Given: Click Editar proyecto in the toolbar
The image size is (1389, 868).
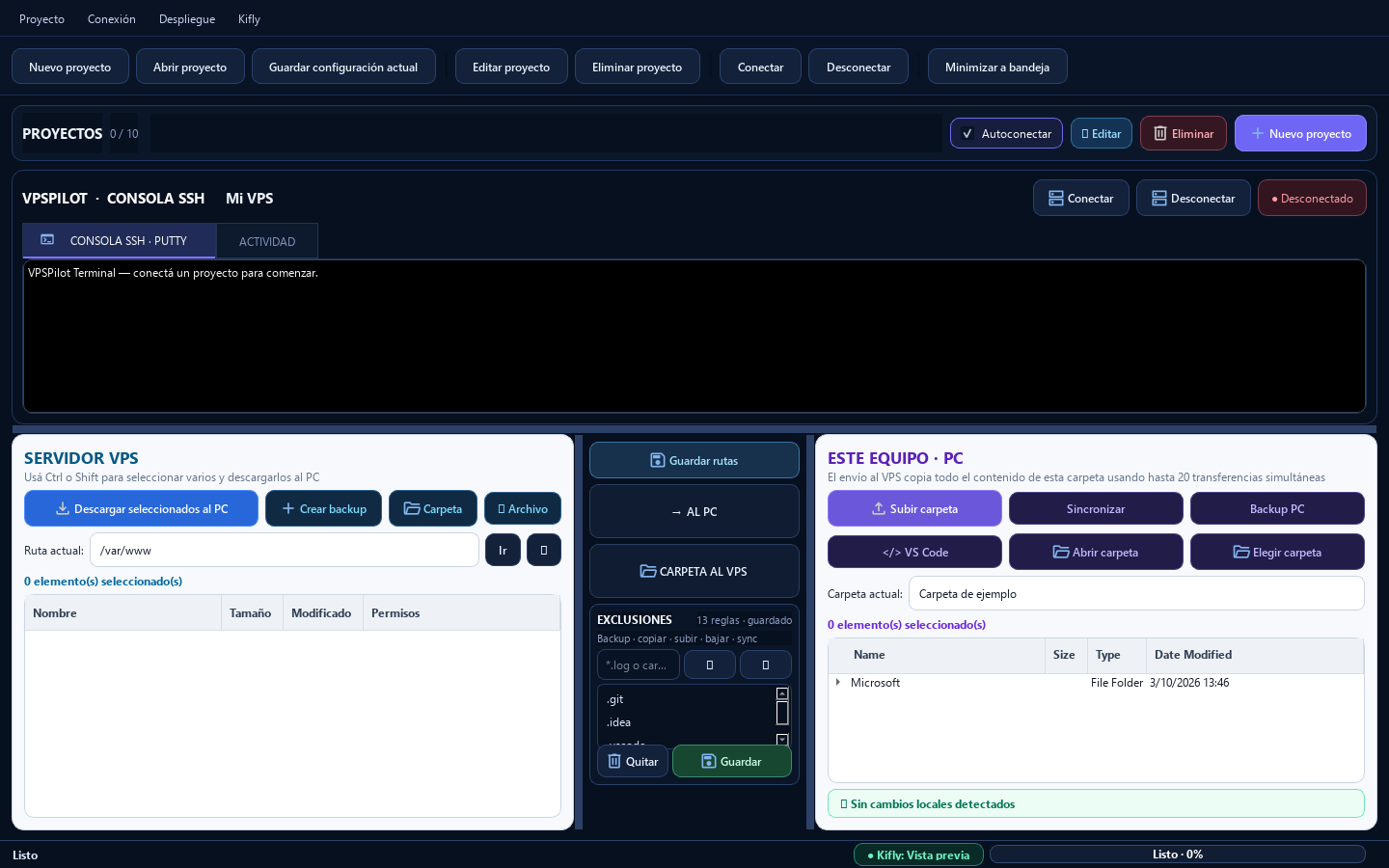Looking at the screenshot, I should (x=511, y=67).
